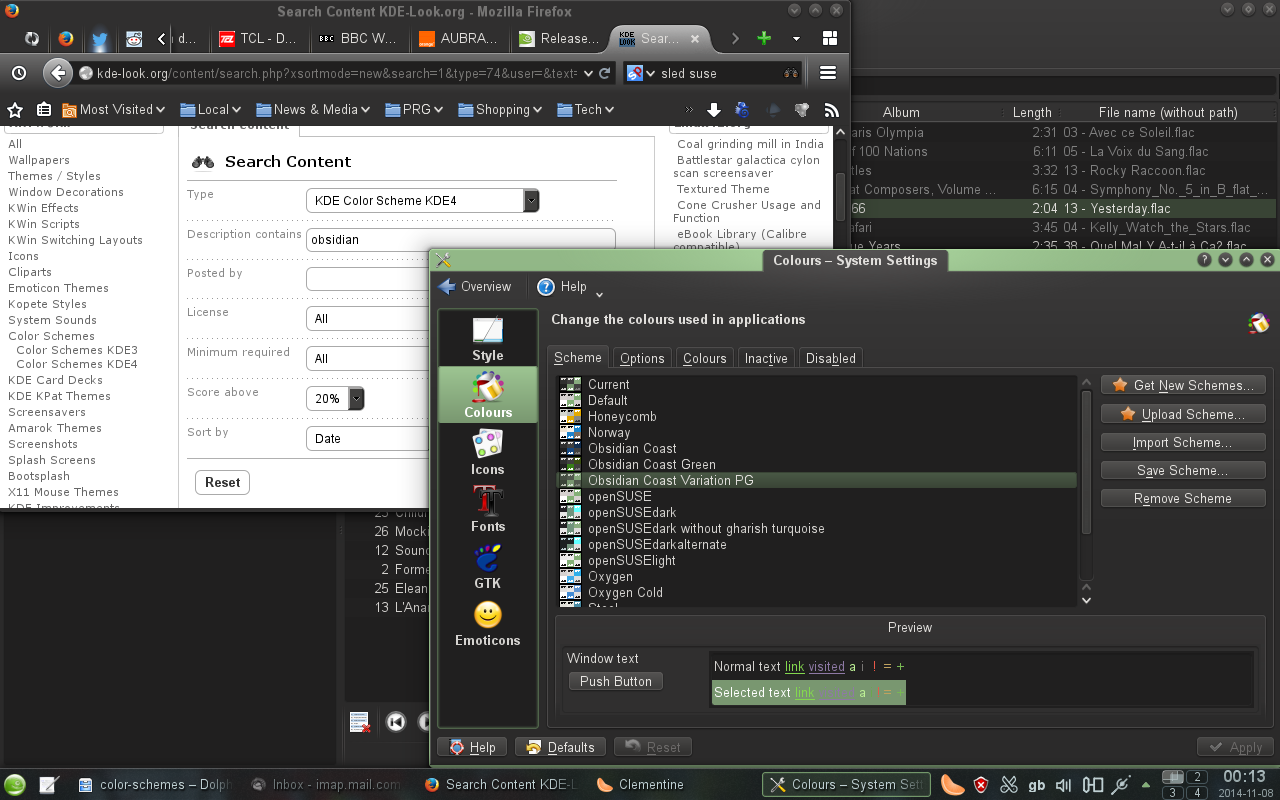
Task: Click Description contains text field
Action: tap(460, 240)
